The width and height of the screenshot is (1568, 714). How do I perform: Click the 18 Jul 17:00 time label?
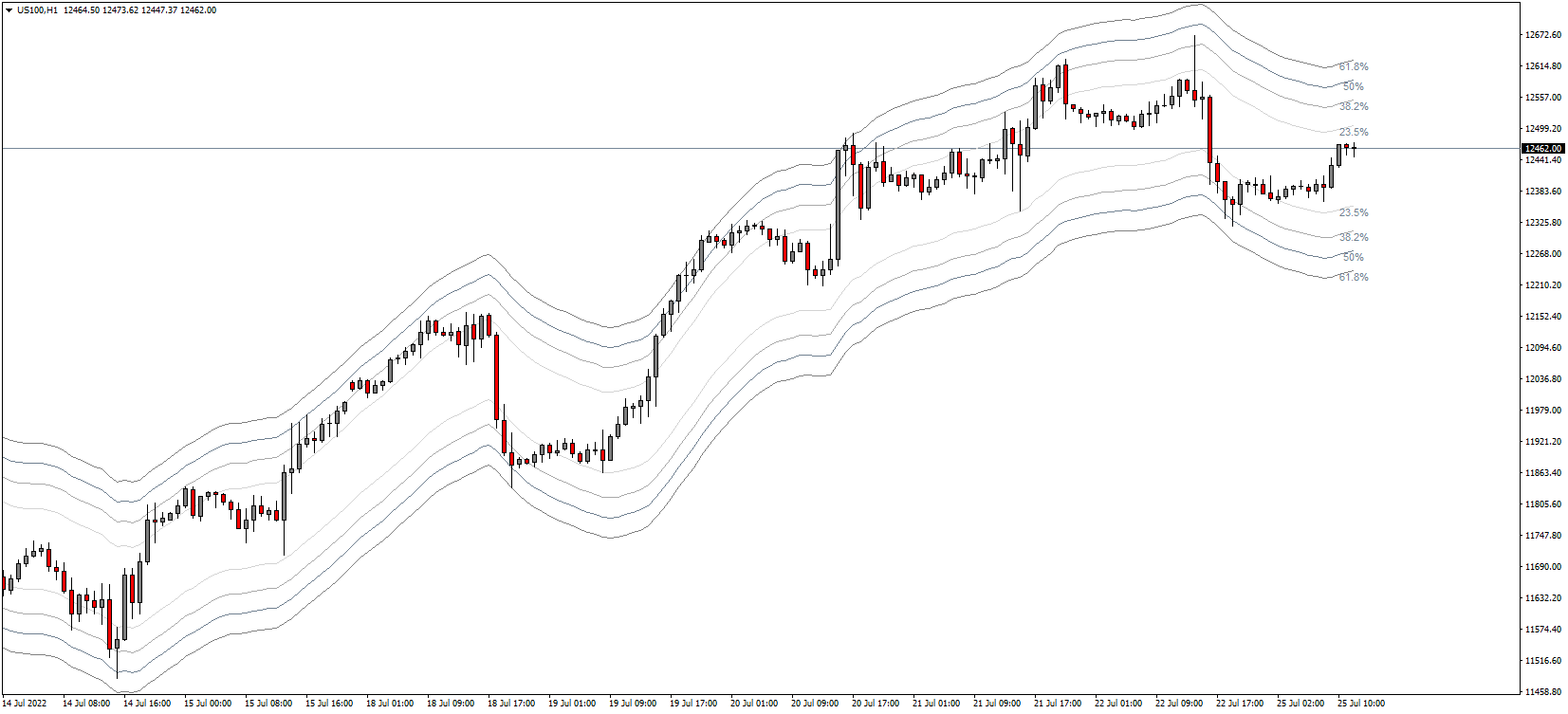[x=511, y=704]
